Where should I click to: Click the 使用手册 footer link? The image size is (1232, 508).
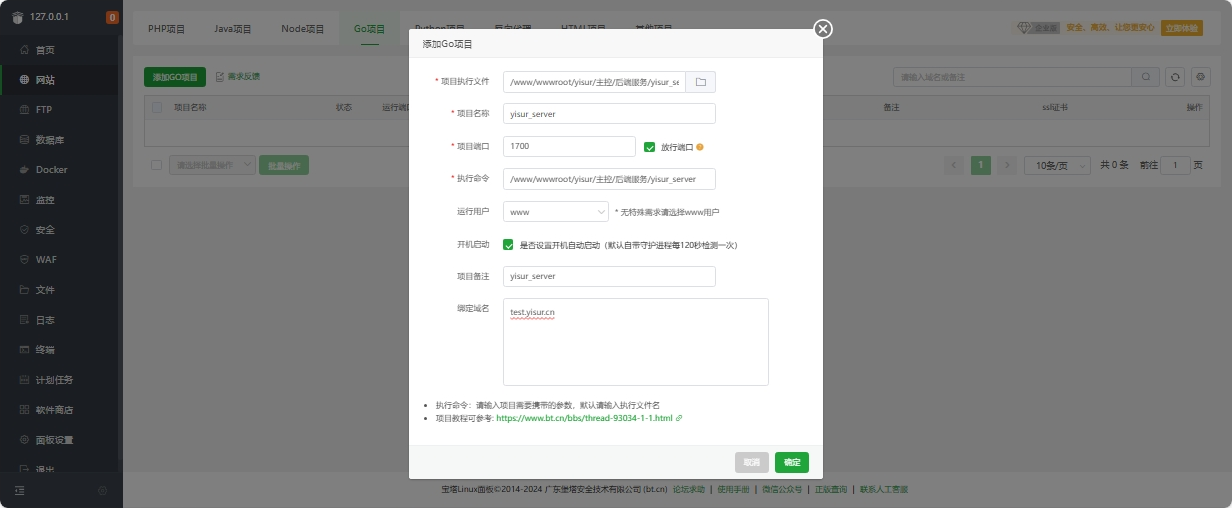coord(733,490)
